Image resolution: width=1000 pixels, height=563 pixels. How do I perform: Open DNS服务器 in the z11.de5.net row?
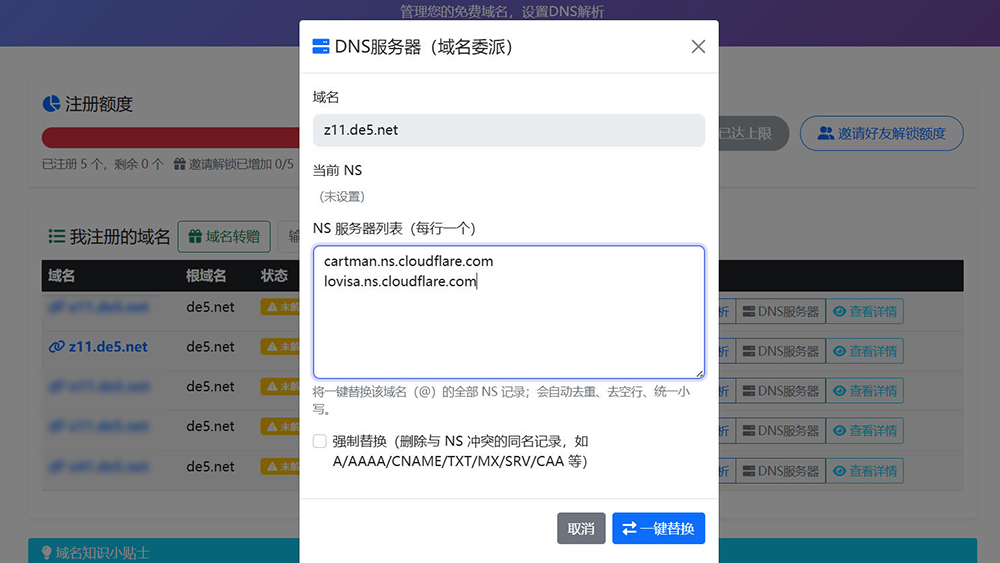point(780,351)
